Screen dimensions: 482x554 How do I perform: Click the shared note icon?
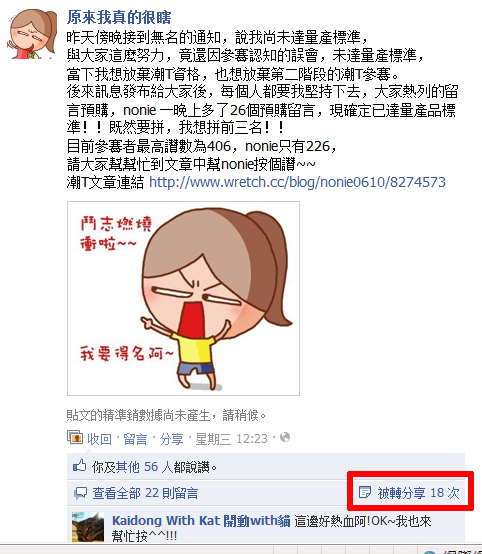pyautogui.click(x=365, y=492)
